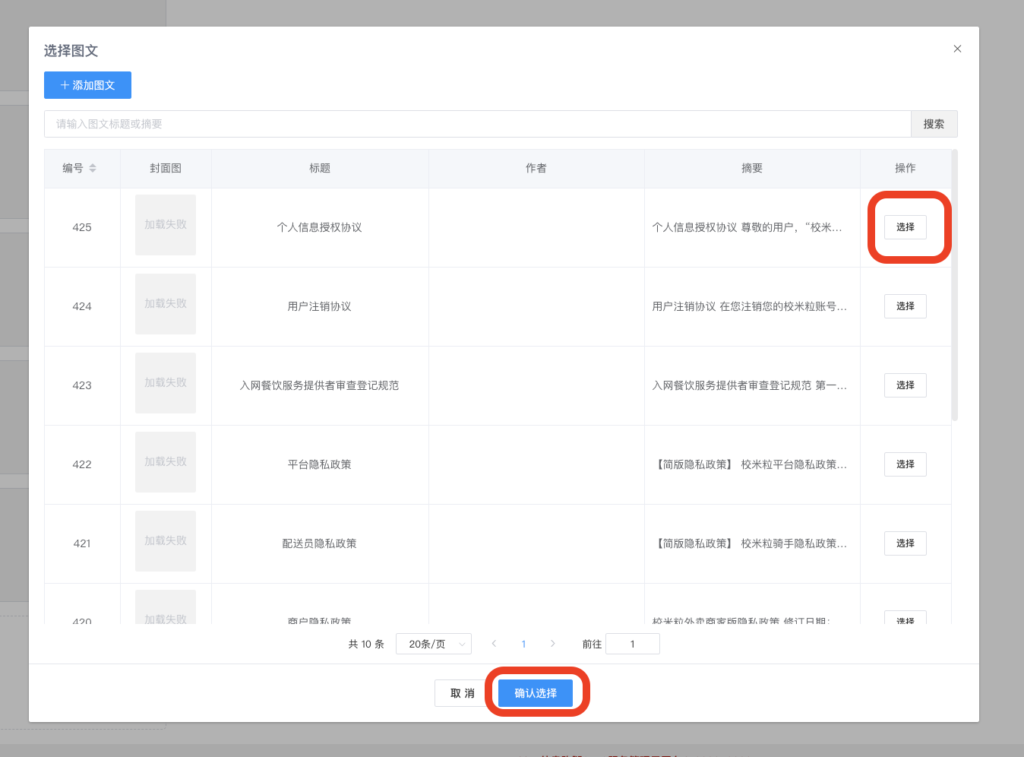Click the 前往 page jump input box
The height and width of the screenshot is (757, 1024).
632,643
